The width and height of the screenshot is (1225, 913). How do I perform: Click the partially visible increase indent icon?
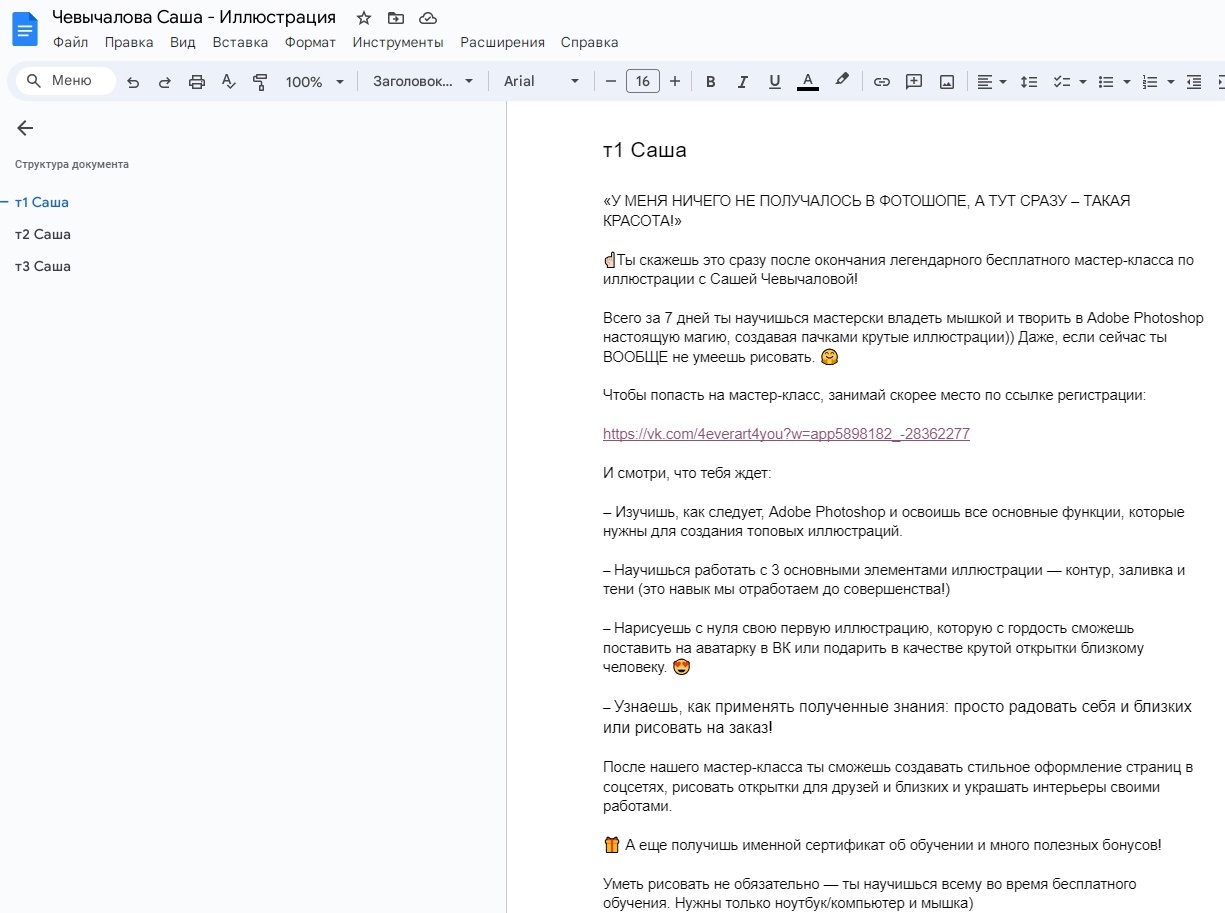tap(1220, 82)
